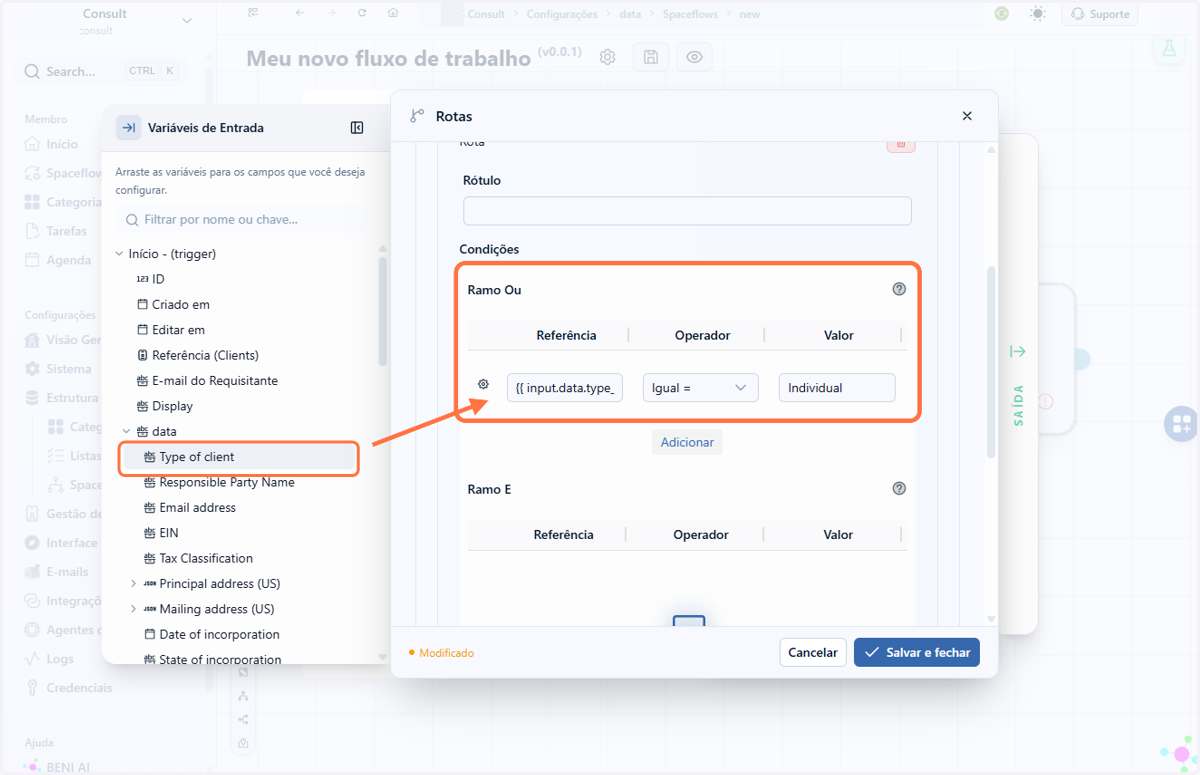Click the Valor field containing Individual
Viewport: 1200px width, 775px height.
point(837,388)
